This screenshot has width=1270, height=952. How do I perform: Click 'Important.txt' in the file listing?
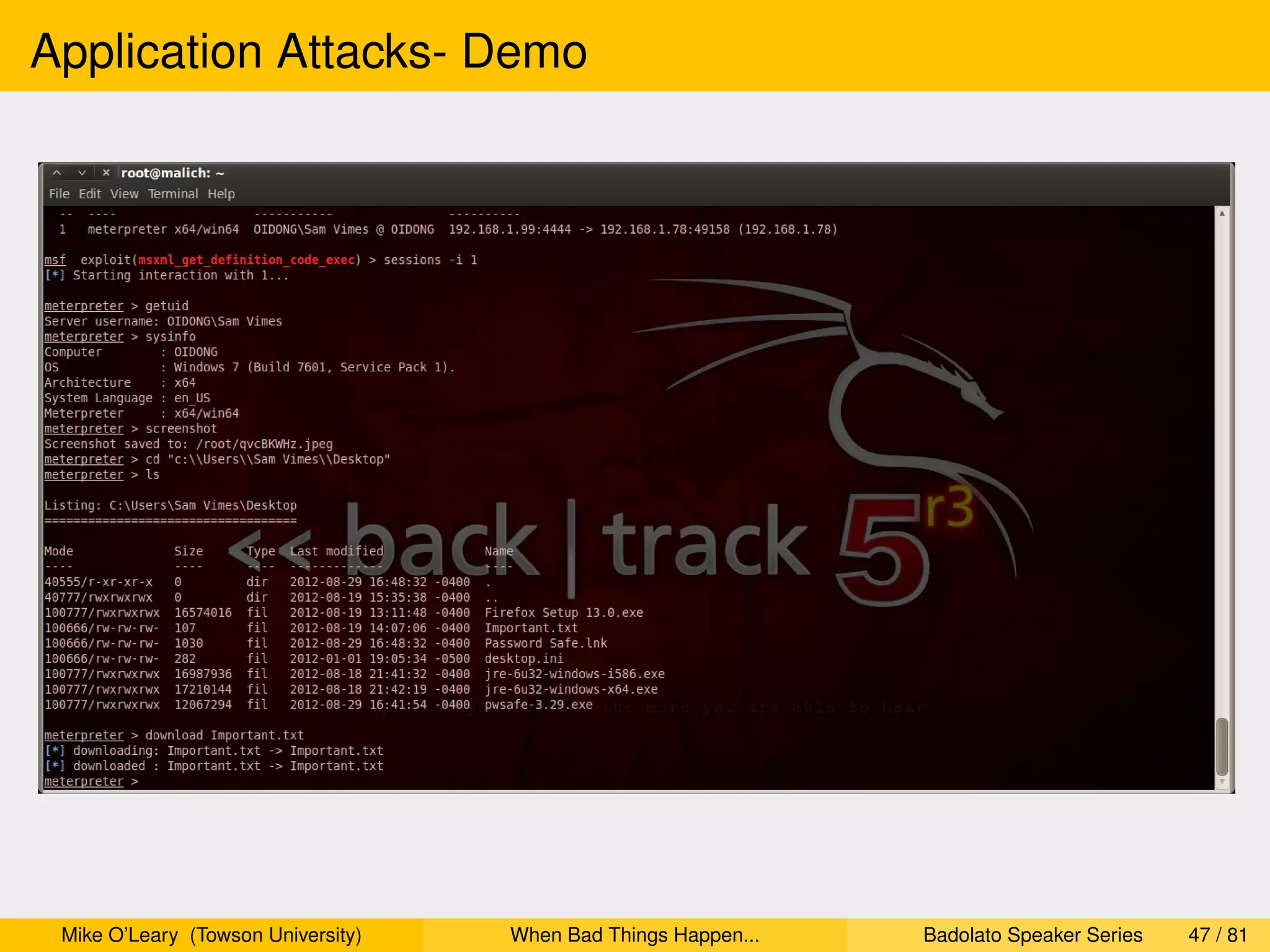[x=531, y=628]
